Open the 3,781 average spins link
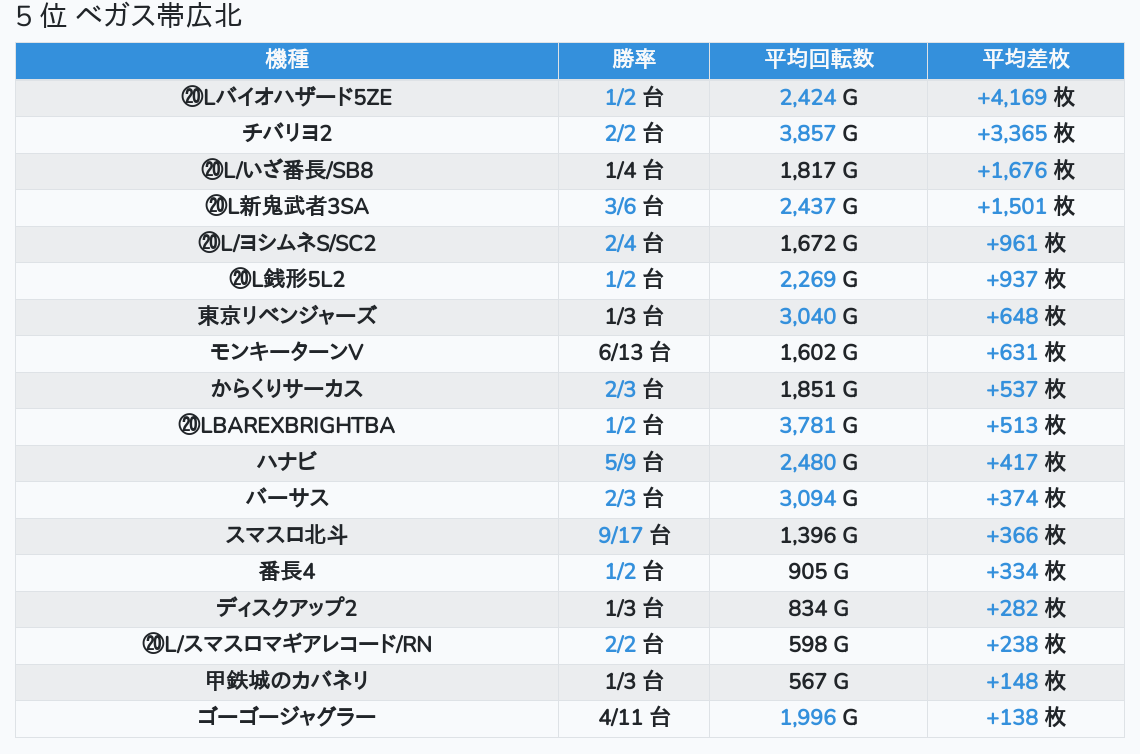Viewport: 1140px width, 754px height. click(807, 426)
